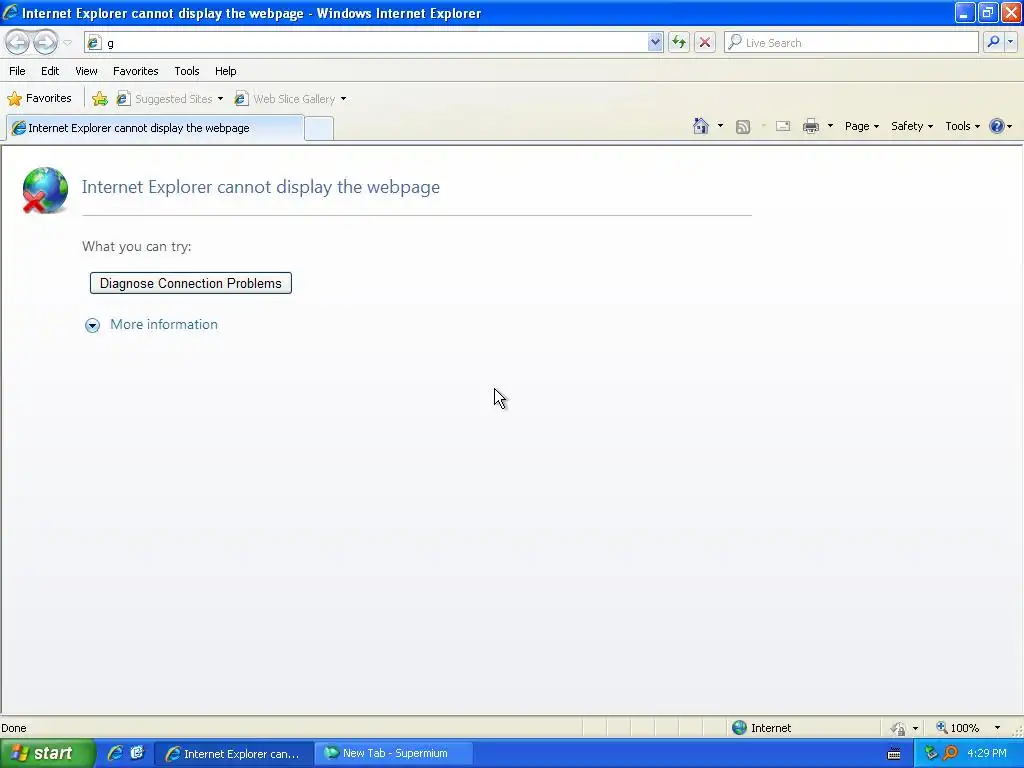The height and width of the screenshot is (768, 1024).
Task: Launch Internet Explorer from Quick Launch
Action: pyautogui.click(x=115, y=753)
